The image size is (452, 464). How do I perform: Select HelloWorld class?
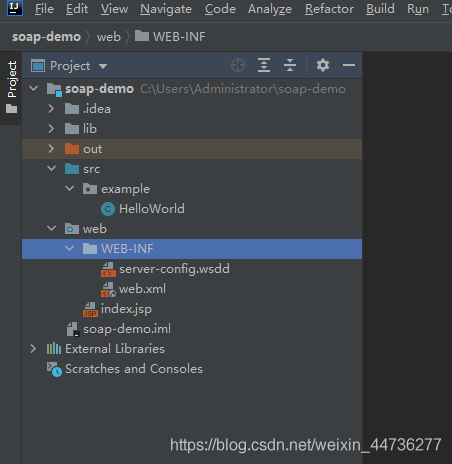(152, 209)
